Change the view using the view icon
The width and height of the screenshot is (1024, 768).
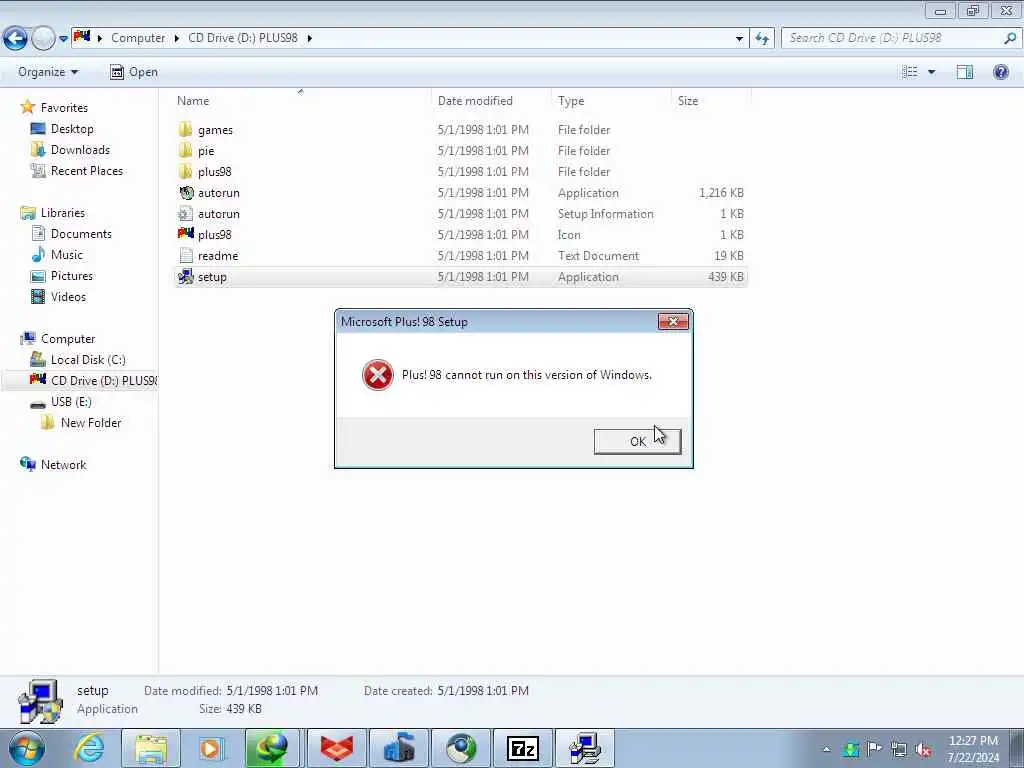910,72
